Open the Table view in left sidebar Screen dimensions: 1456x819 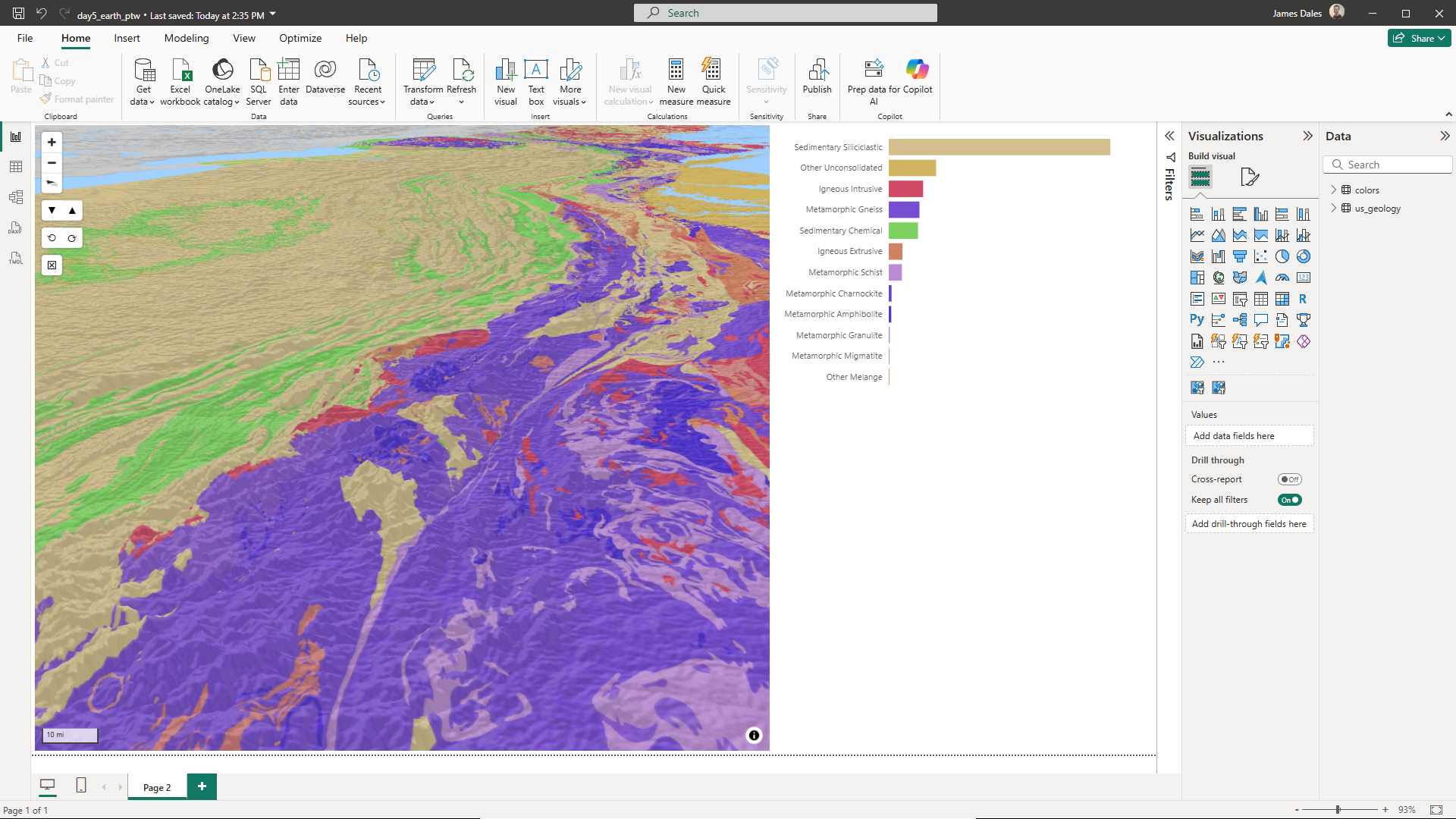pyautogui.click(x=16, y=167)
